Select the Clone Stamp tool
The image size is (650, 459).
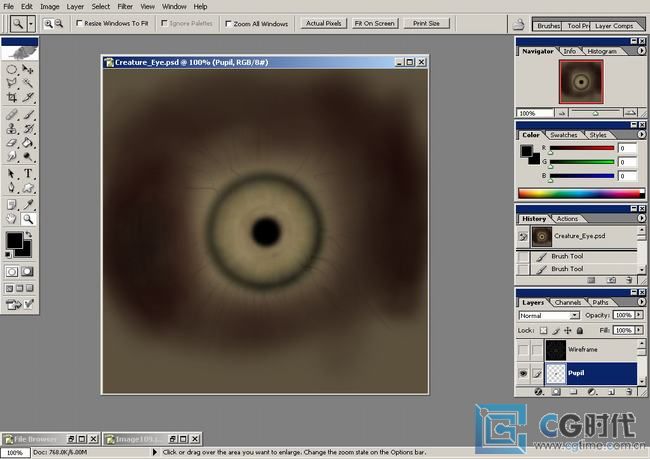pyautogui.click(x=12, y=129)
